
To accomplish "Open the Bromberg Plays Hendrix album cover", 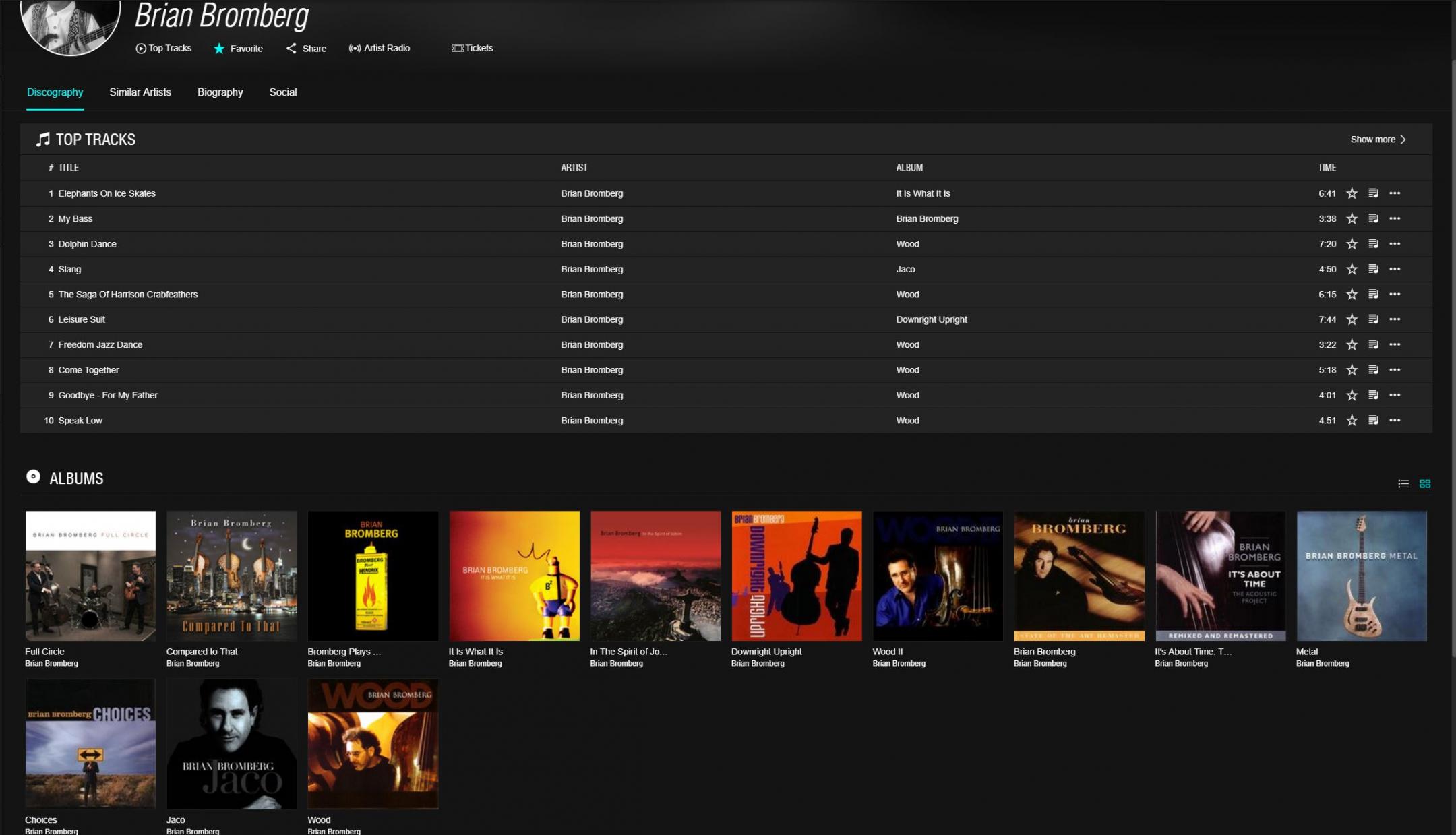I will coord(373,576).
